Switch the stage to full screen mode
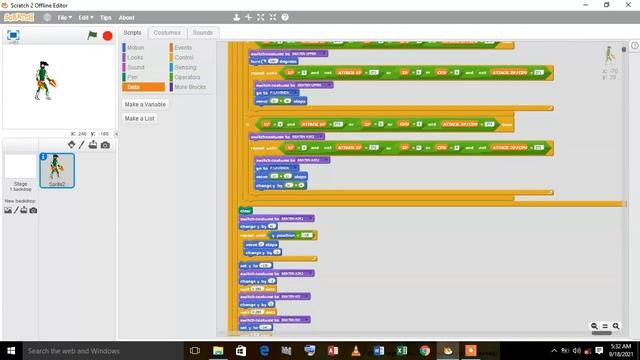640x360 pixels. pyautogui.click(x=13, y=35)
